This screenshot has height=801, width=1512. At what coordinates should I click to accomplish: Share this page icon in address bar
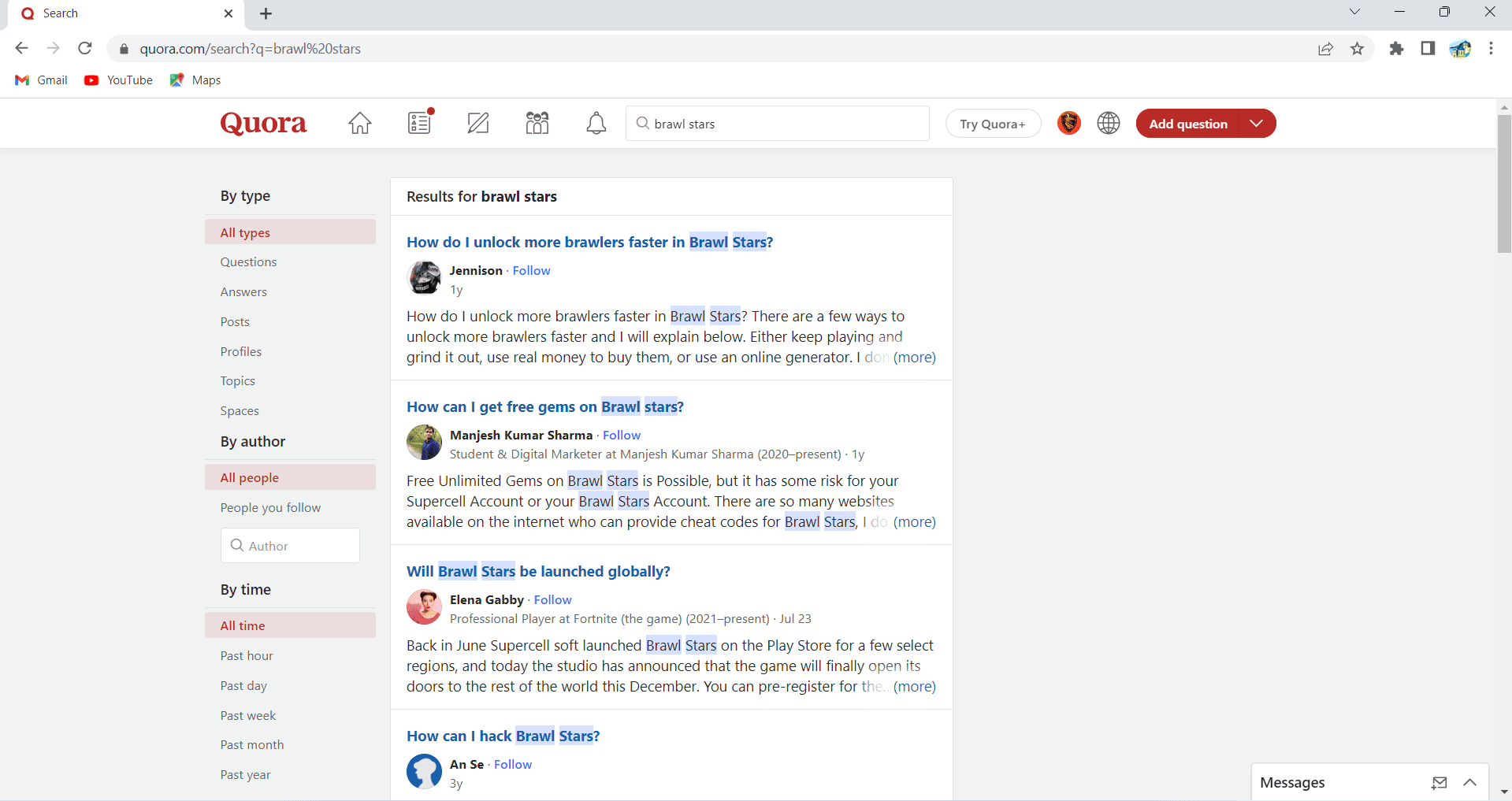pyautogui.click(x=1325, y=49)
